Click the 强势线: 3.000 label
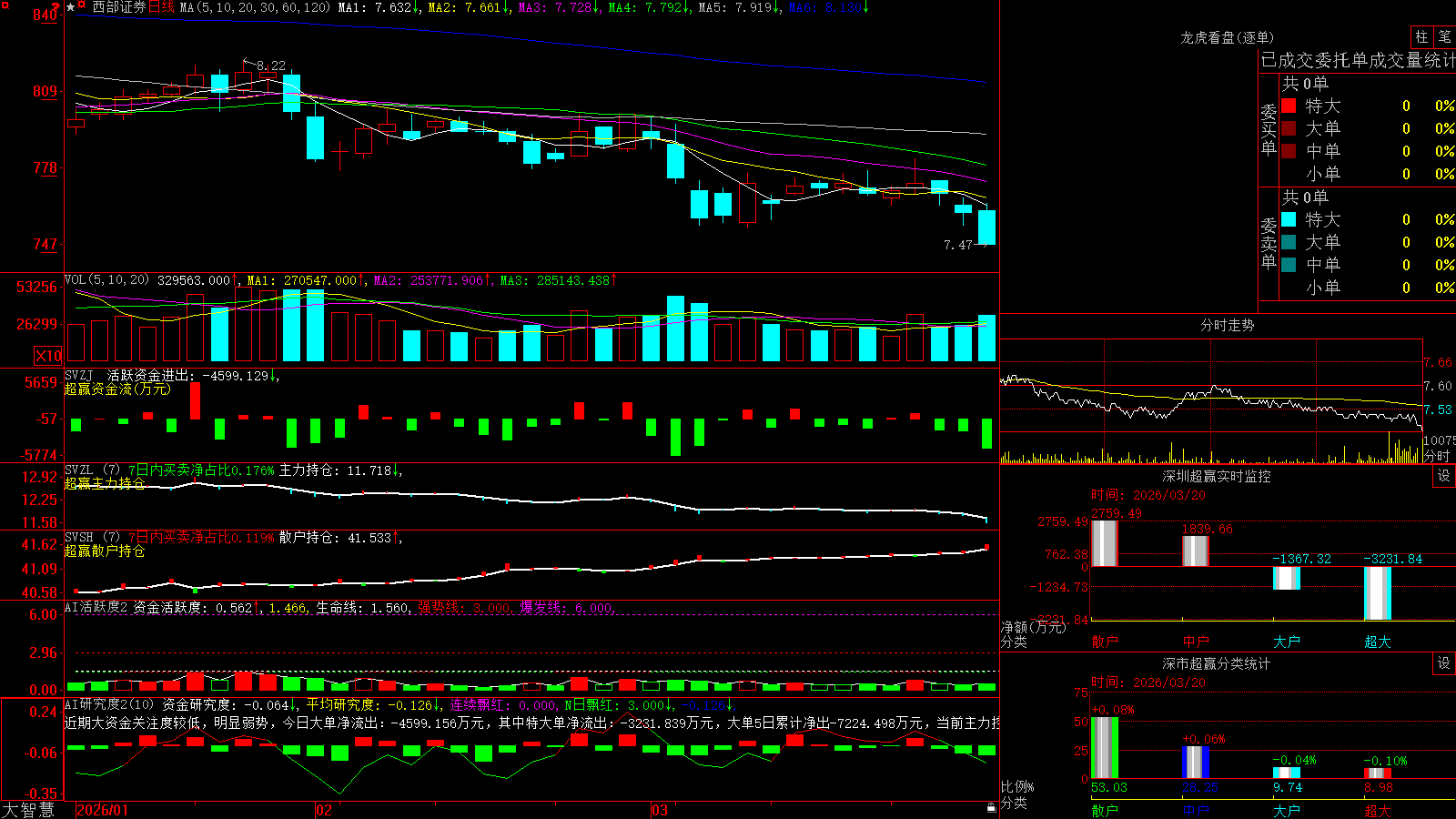The image size is (1456, 819). pyautogui.click(x=464, y=608)
